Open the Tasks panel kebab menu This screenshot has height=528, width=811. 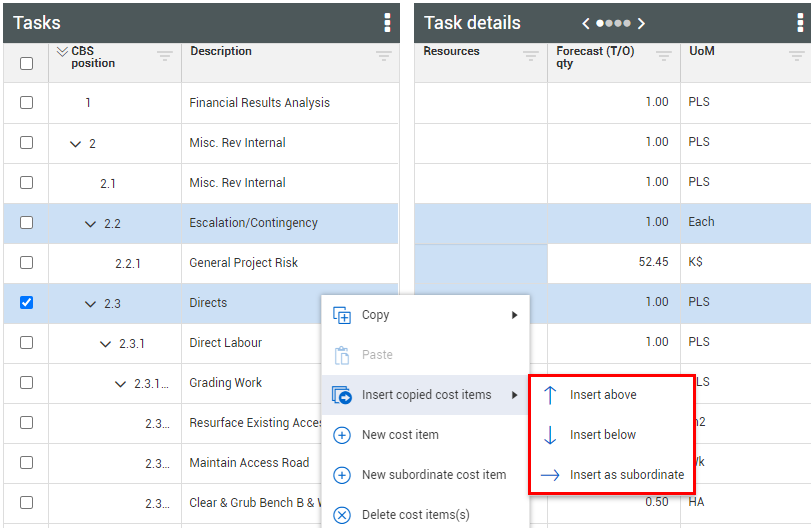(387, 23)
